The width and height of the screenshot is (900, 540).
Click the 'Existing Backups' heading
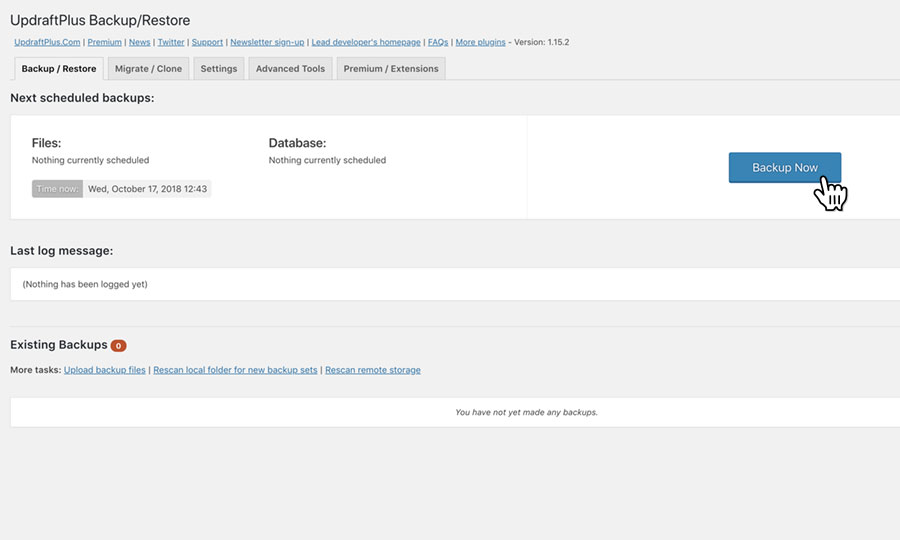(x=59, y=345)
